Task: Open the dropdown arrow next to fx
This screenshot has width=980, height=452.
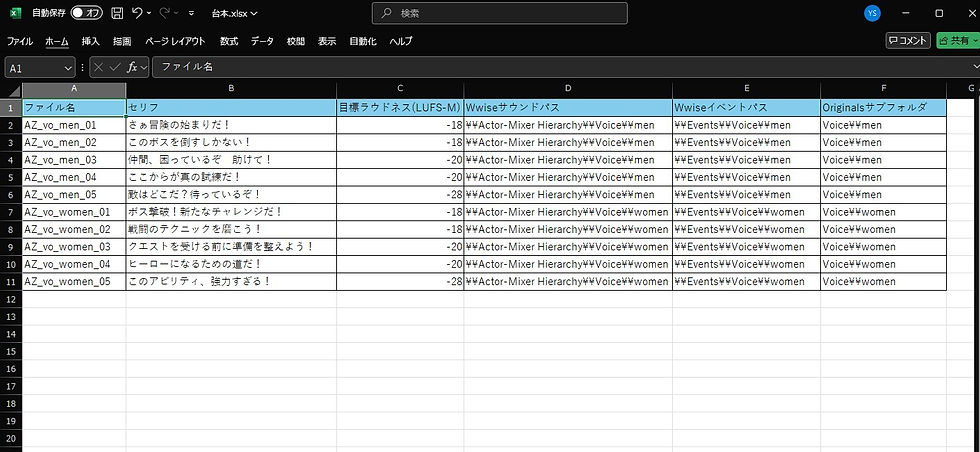Action: (144, 68)
